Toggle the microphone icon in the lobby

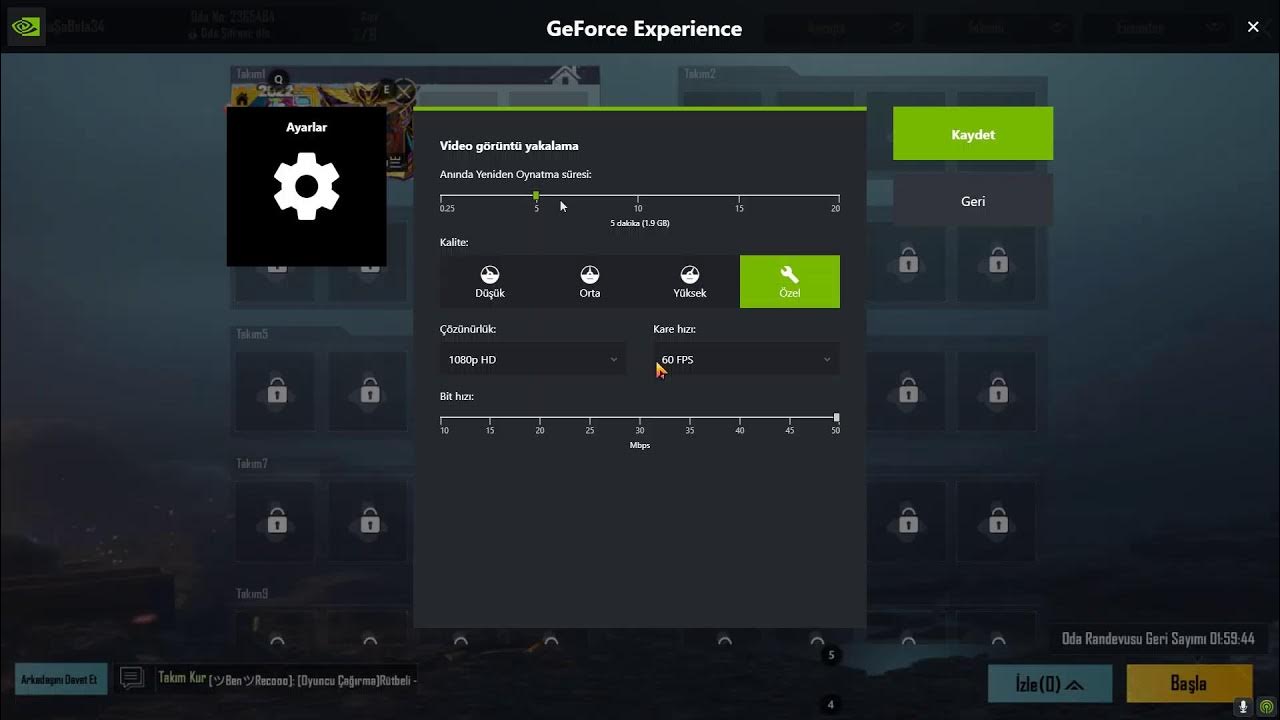point(1244,706)
